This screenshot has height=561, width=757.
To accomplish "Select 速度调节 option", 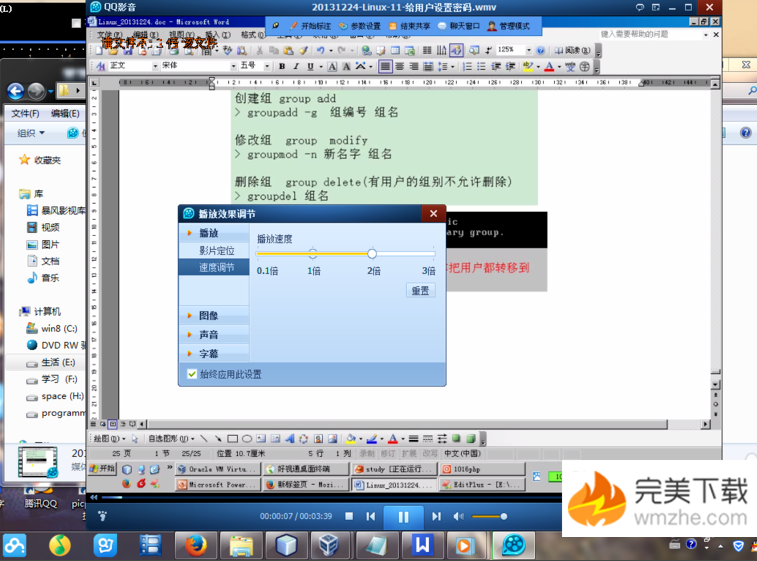I will point(216,267).
